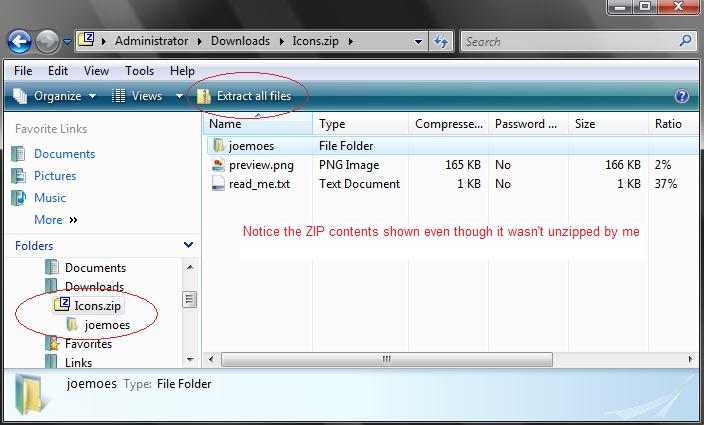This screenshot has height=425, width=704.
Task: Click the horizontal scrollbar thumb
Action: pos(387,359)
